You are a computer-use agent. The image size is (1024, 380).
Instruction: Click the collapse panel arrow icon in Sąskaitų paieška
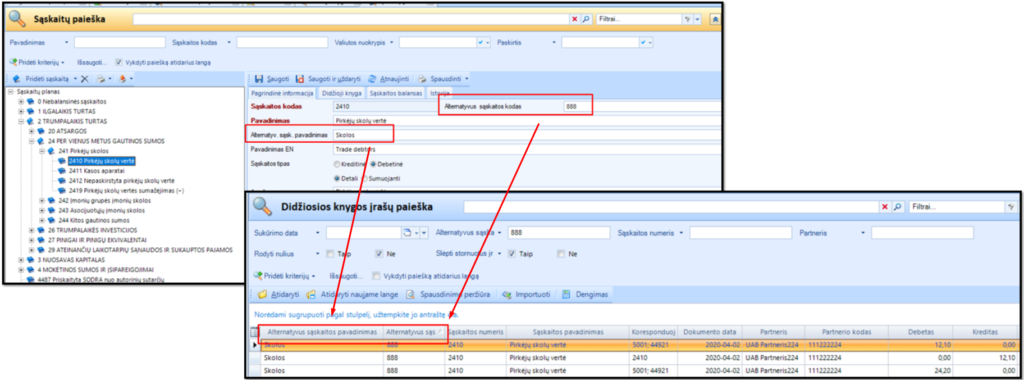(716, 20)
